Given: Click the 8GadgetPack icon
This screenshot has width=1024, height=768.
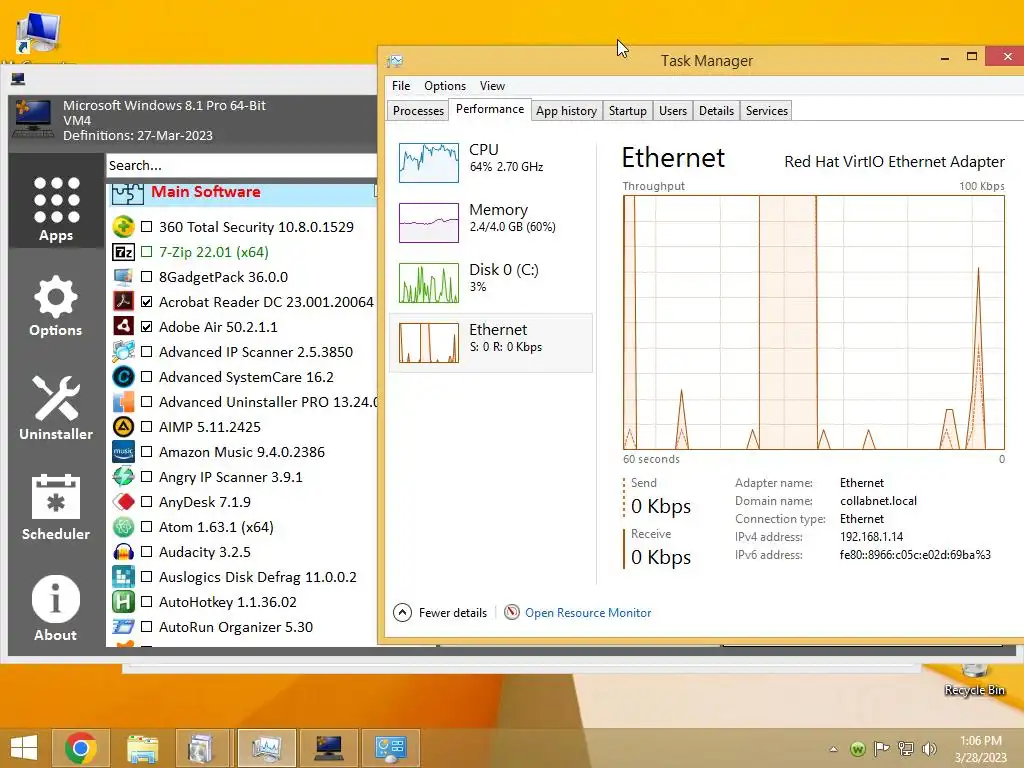Looking at the screenshot, I should pyautogui.click(x=123, y=277).
